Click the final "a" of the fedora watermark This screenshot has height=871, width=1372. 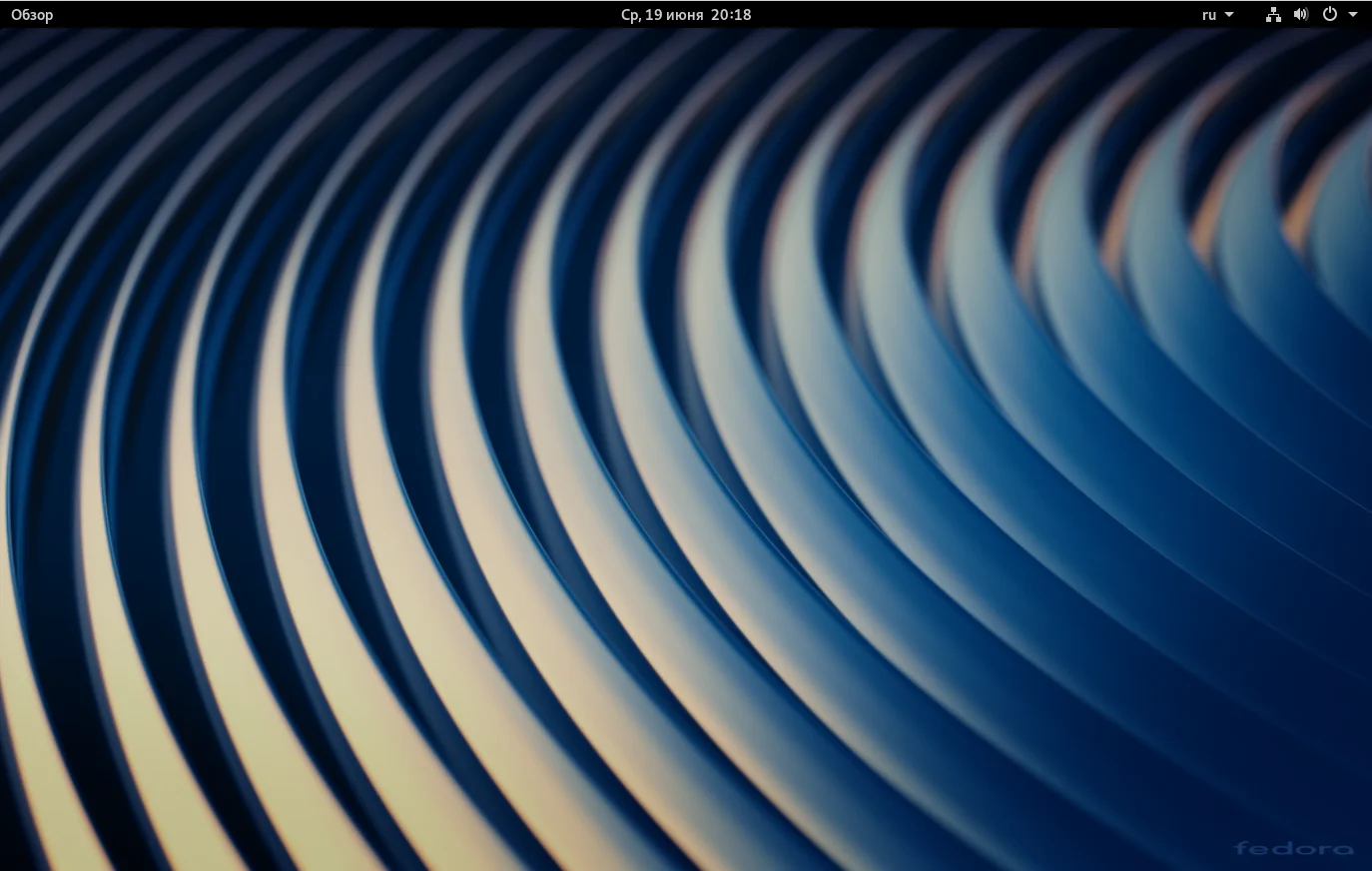1343,849
